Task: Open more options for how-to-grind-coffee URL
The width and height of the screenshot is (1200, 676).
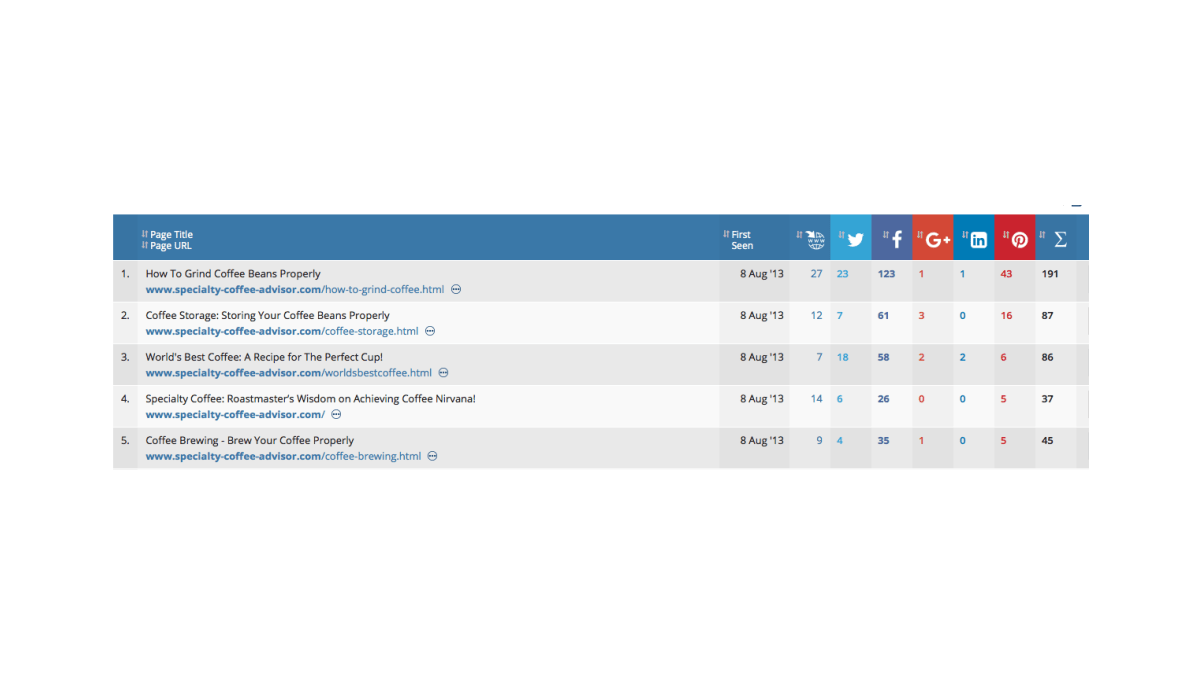Action: click(x=456, y=290)
